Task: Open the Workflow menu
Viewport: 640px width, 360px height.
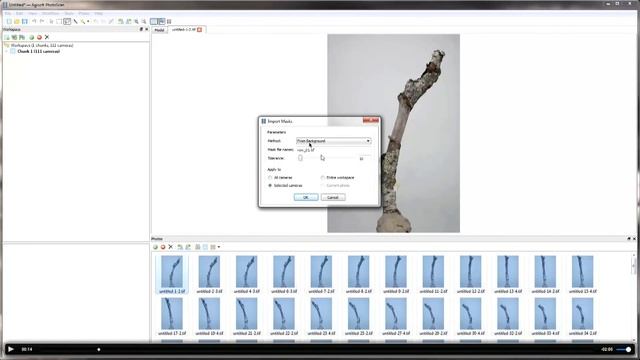Action: [x=51, y=13]
